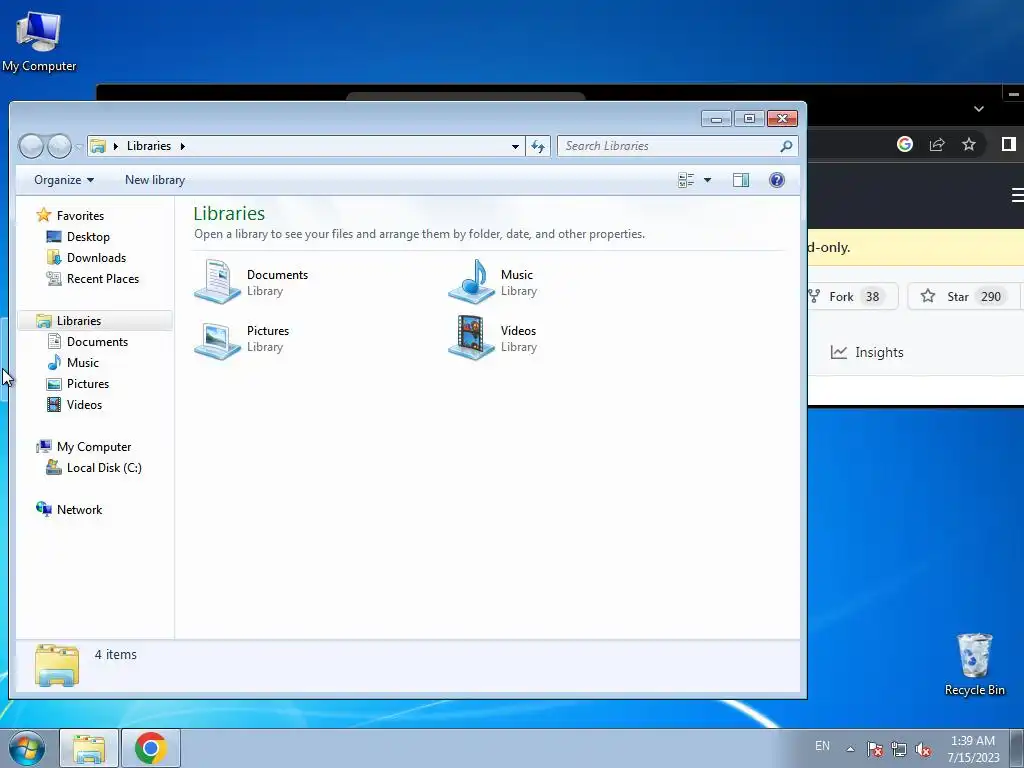This screenshot has height=768, width=1024.
Task: Click the Star button on GitHub page
Action: pos(963,296)
